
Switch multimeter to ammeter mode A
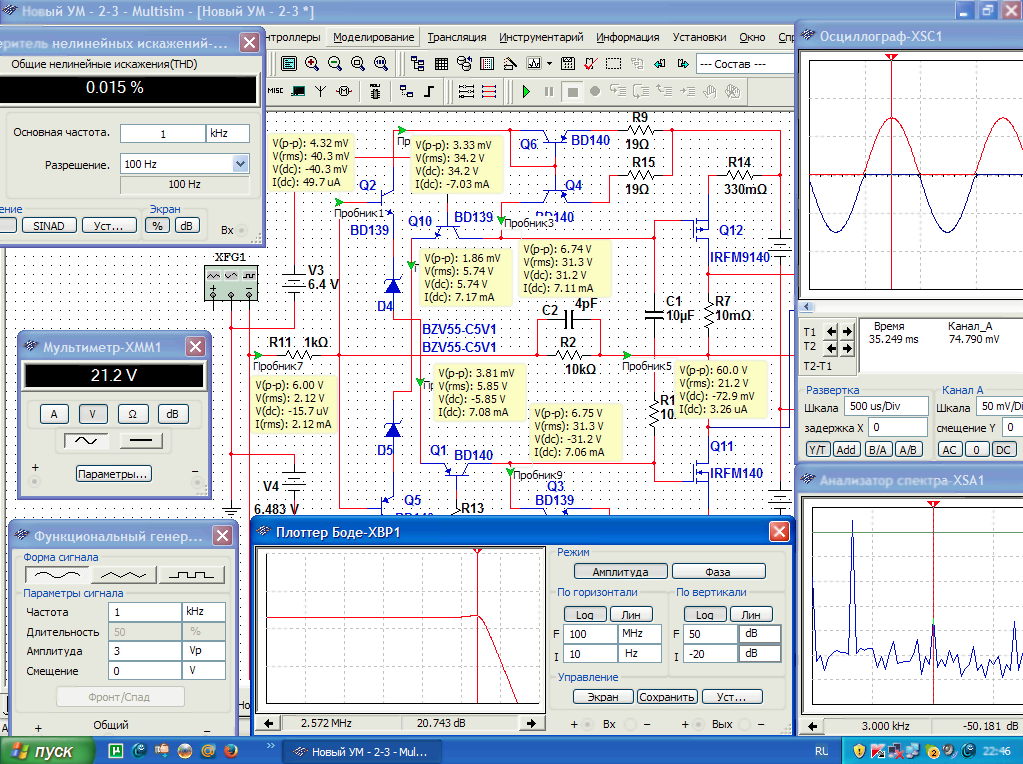54,414
